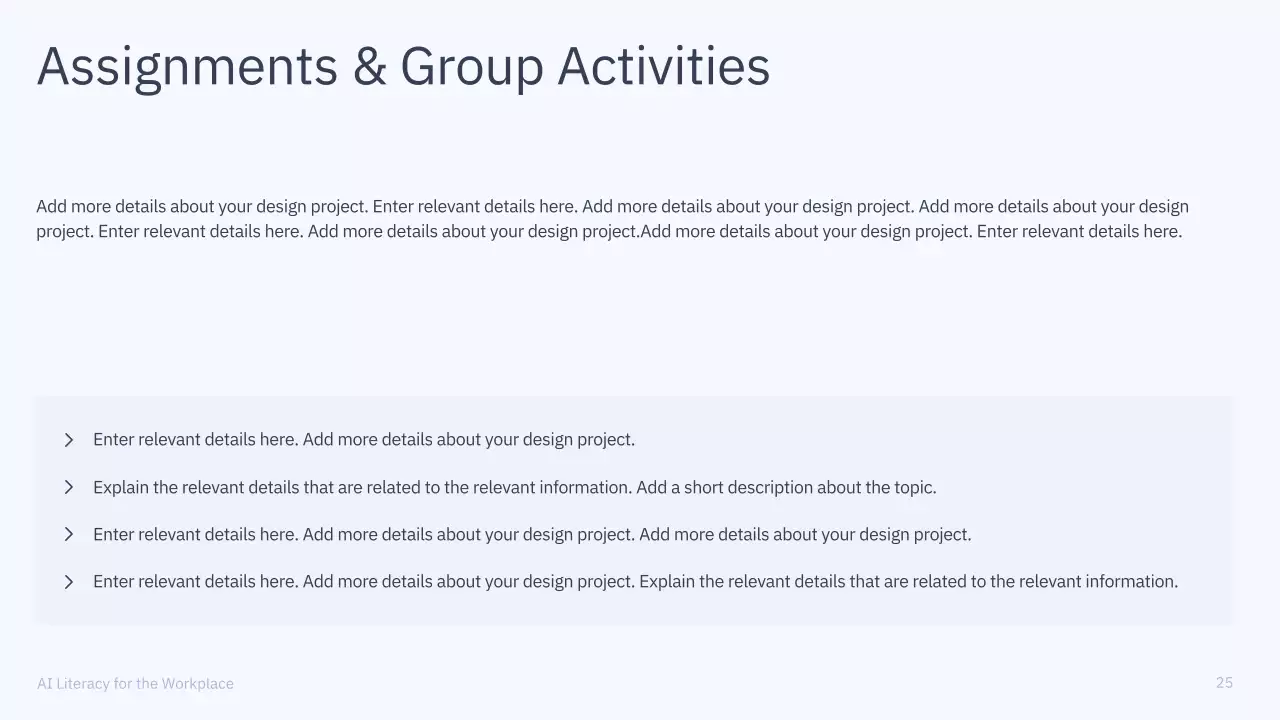Click the second line of the intro paragraph
This screenshot has height=720, width=1280.
609,232
